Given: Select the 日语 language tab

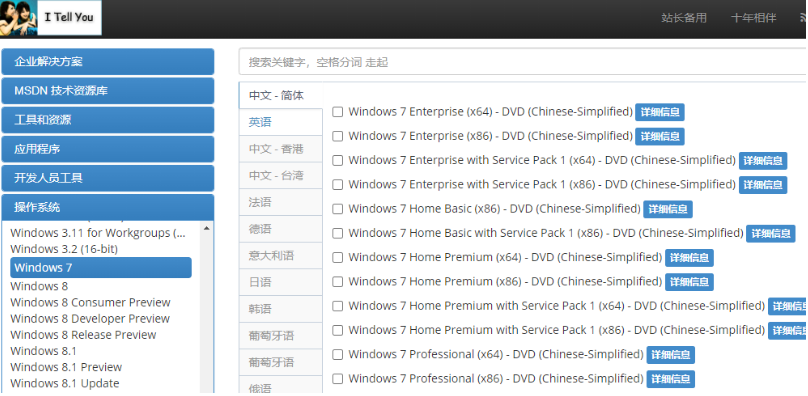Looking at the screenshot, I should coord(281,282).
